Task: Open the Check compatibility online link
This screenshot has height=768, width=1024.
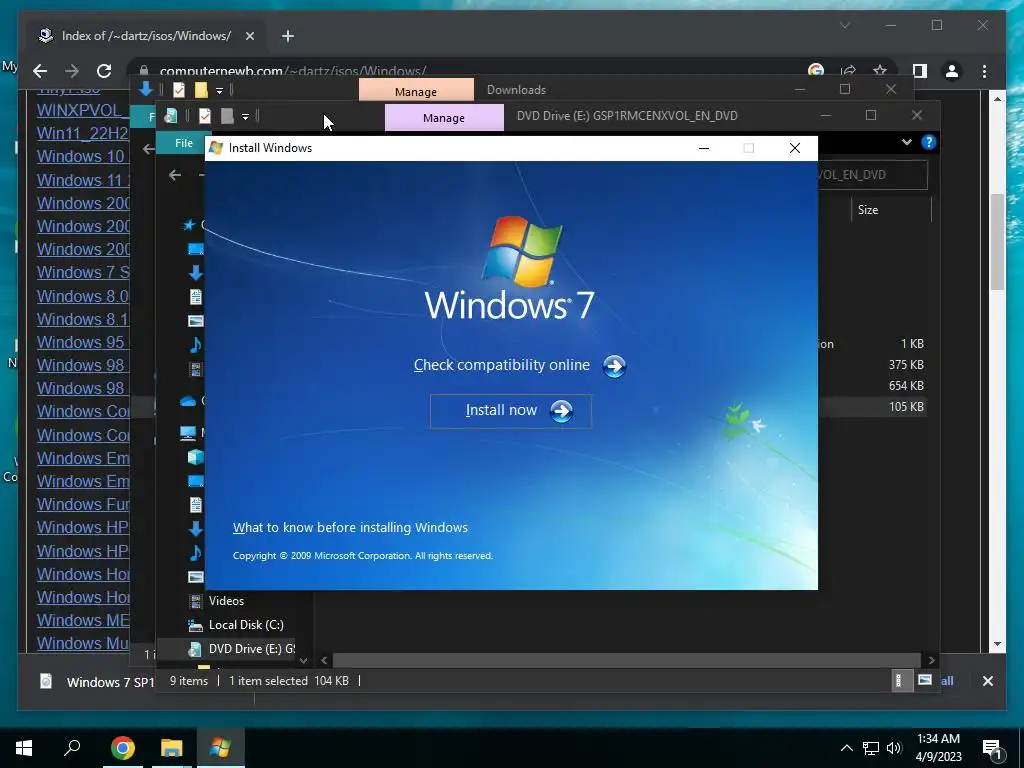Action: [x=502, y=365]
